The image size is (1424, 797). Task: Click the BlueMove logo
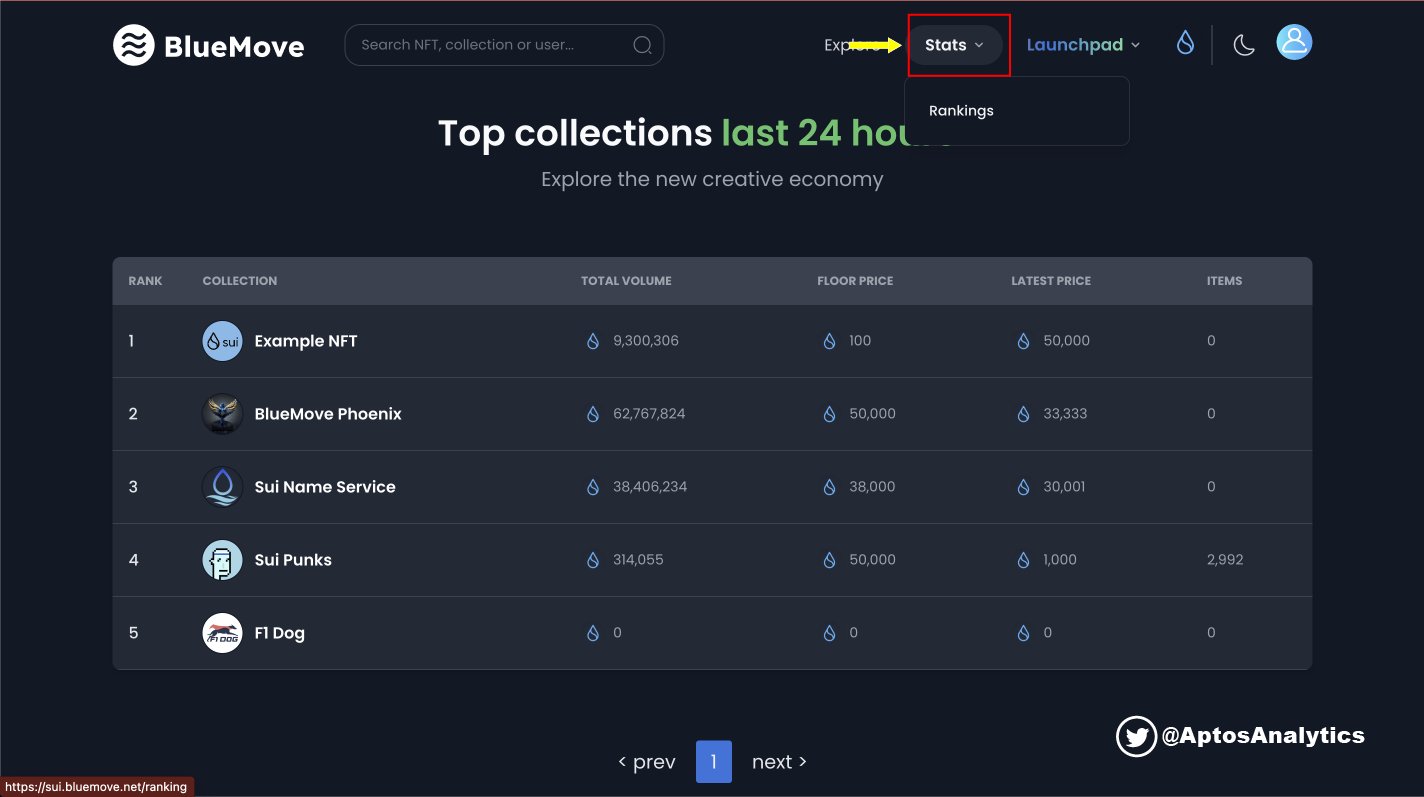[208, 44]
